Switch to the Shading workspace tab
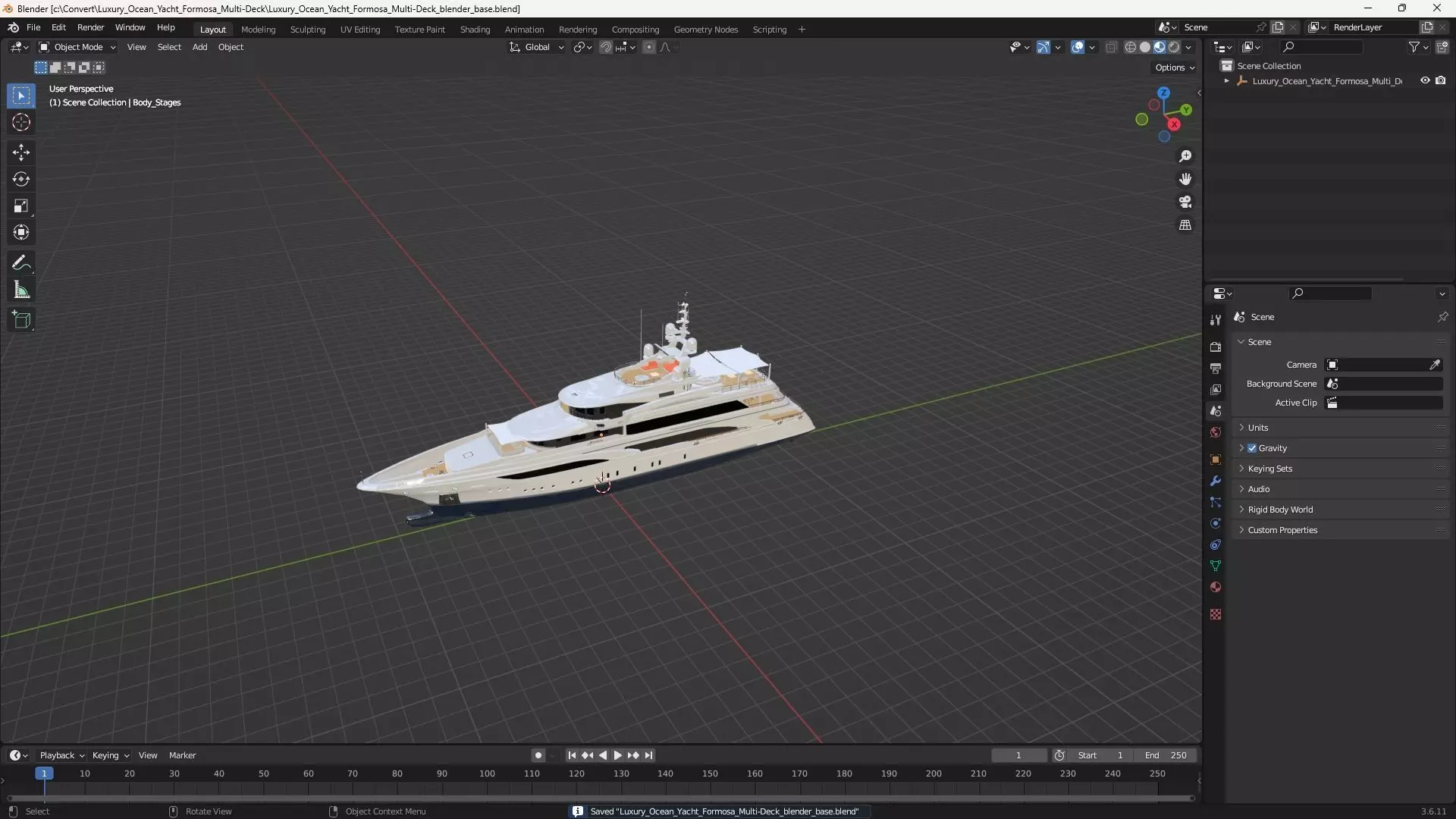The height and width of the screenshot is (819, 1456). coord(475,30)
